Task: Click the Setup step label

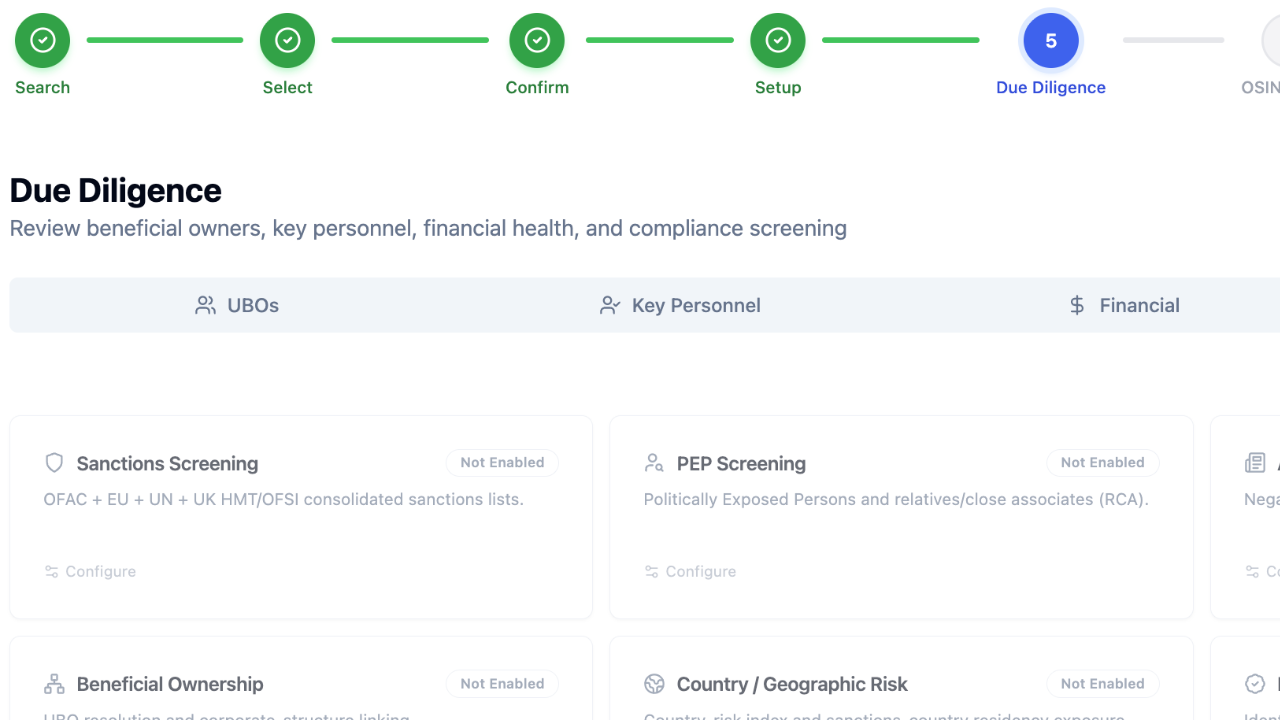Action: tap(778, 88)
